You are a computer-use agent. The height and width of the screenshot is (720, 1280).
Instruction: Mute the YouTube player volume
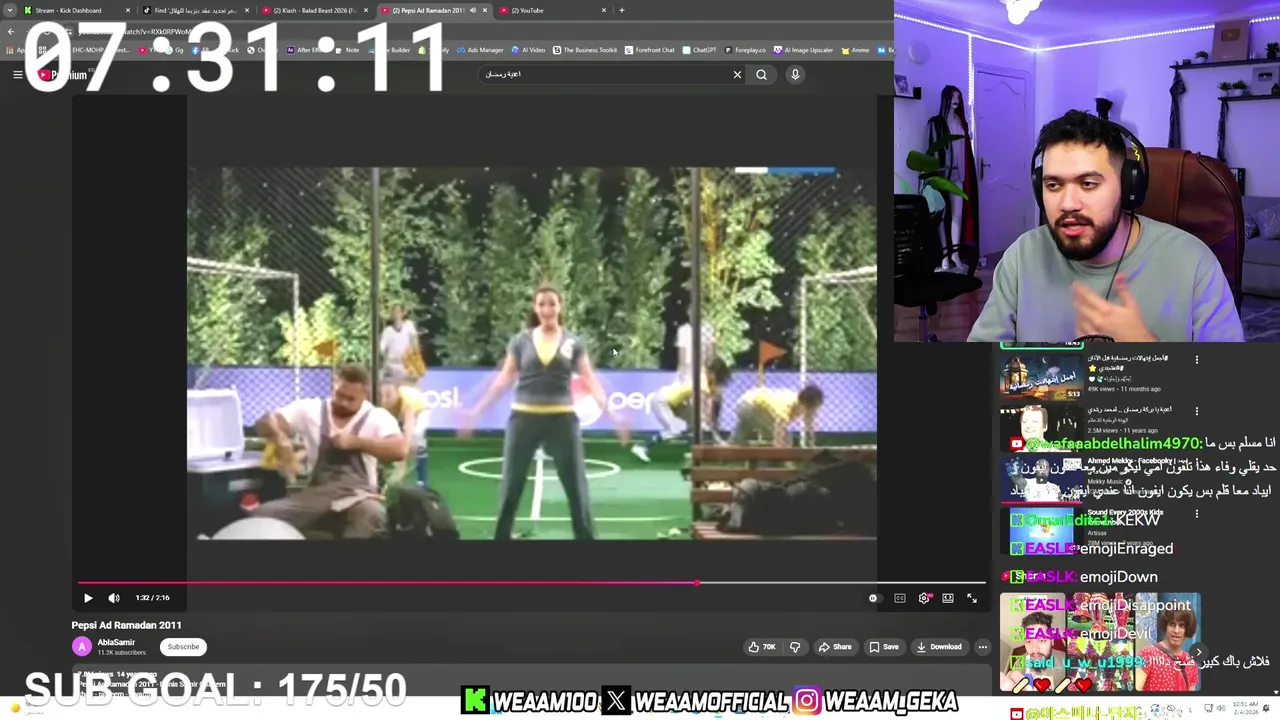click(114, 598)
